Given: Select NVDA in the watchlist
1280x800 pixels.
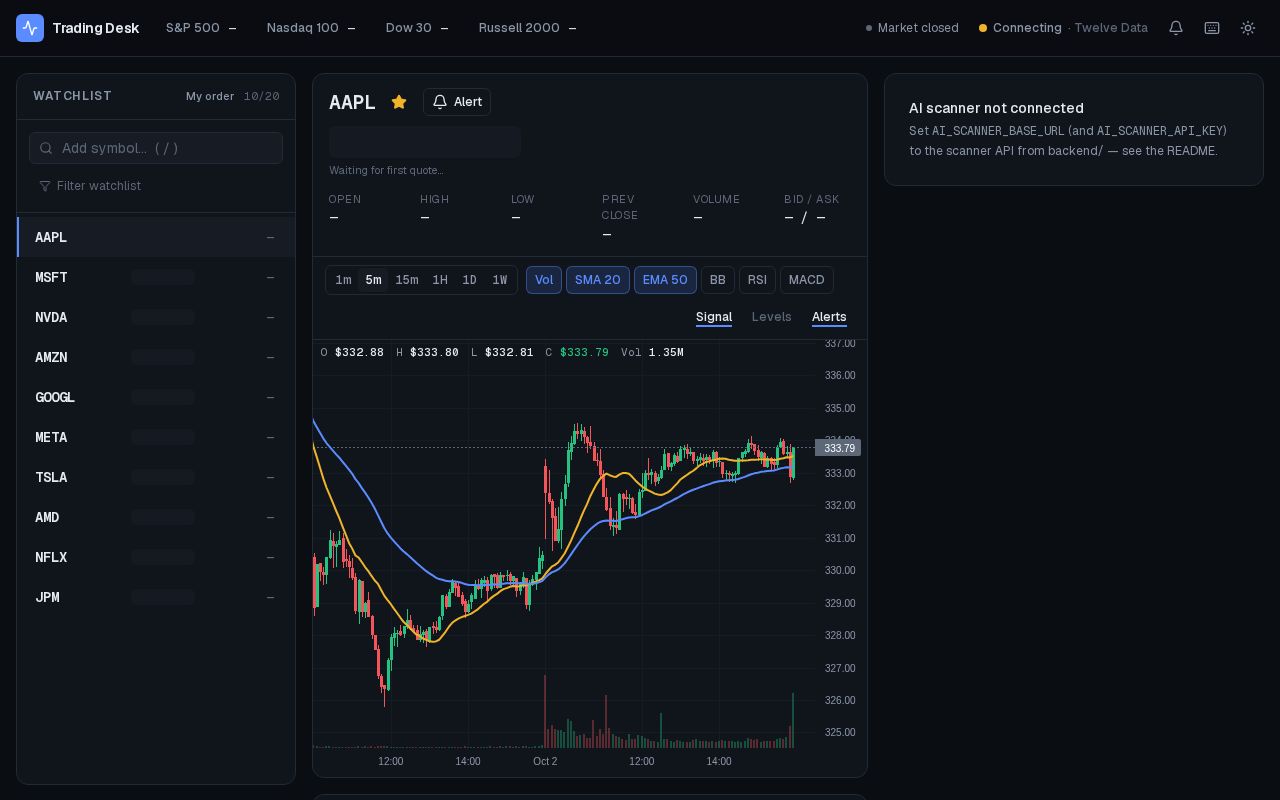Looking at the screenshot, I should tap(156, 317).
